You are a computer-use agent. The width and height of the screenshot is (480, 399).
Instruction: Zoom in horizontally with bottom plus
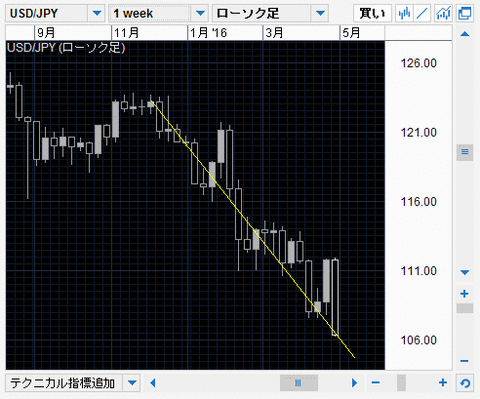point(443,383)
